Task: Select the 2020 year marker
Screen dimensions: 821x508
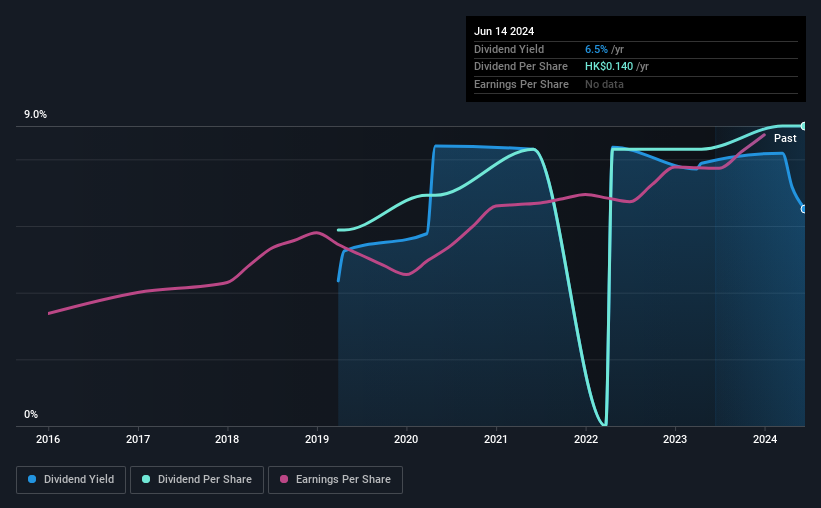Action: click(406, 439)
